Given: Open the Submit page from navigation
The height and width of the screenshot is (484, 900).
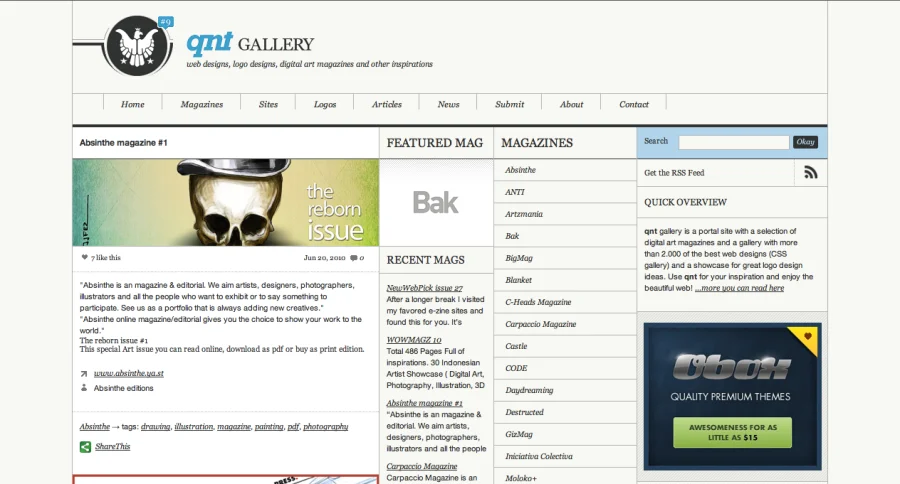Looking at the screenshot, I should (509, 104).
